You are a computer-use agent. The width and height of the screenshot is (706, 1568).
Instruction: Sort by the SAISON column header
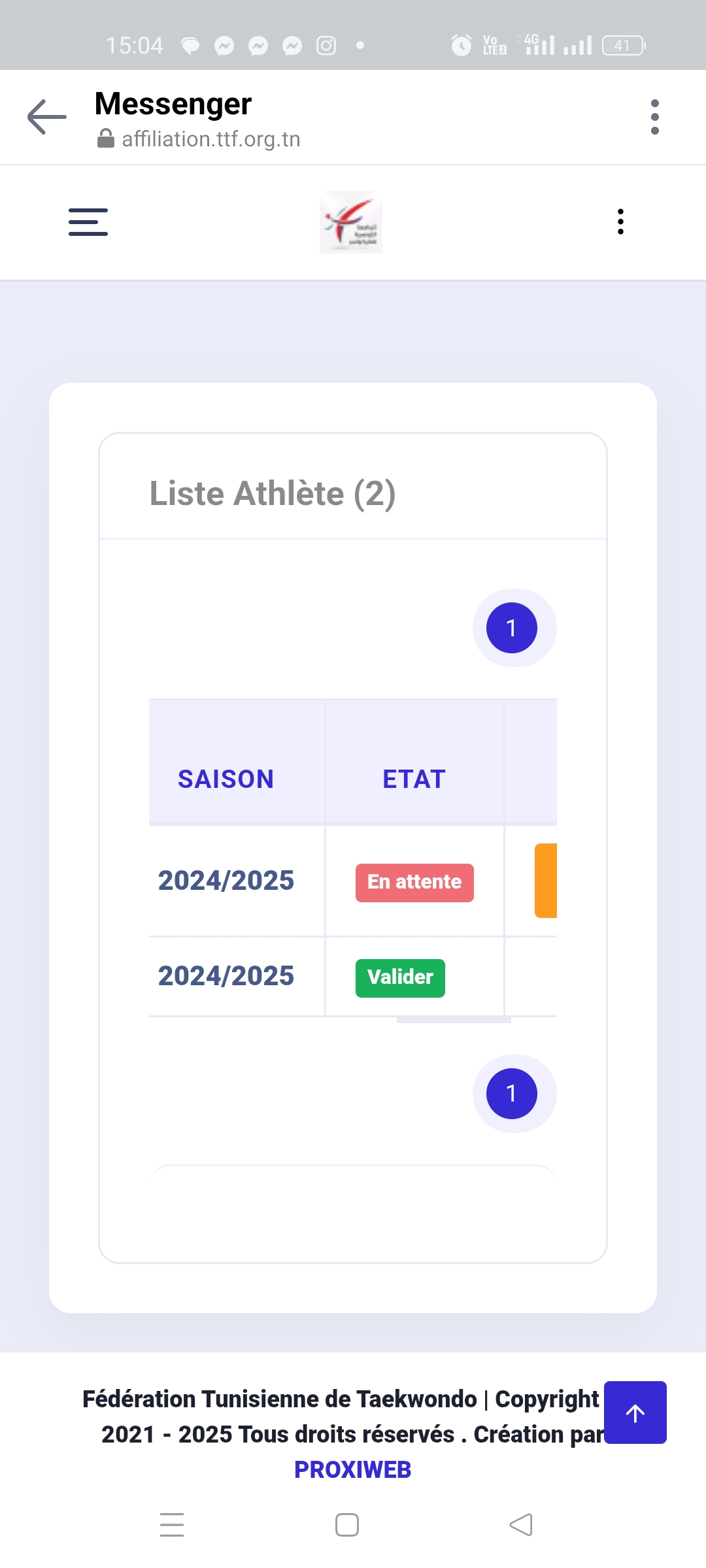tap(226, 779)
